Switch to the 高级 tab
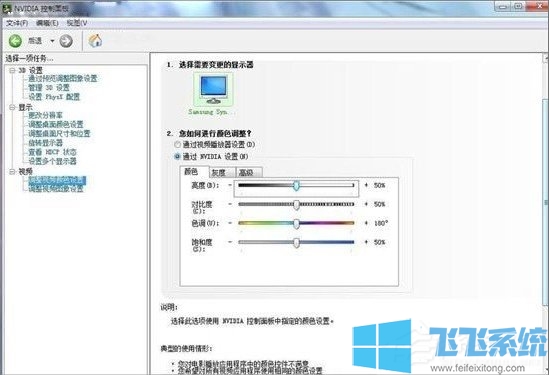The height and width of the screenshot is (375, 549). (x=249, y=173)
